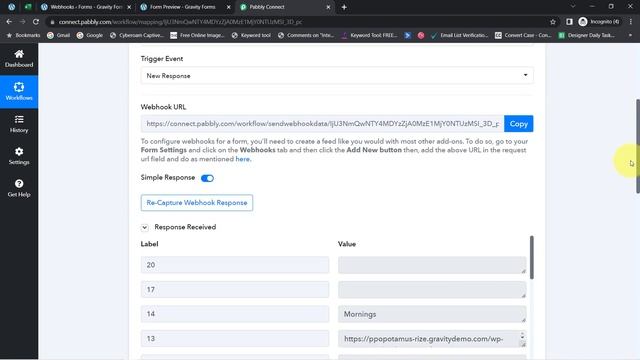Screen dimensions: 640x360
Task: Open Keyword tool bookmark
Action: [251, 35]
